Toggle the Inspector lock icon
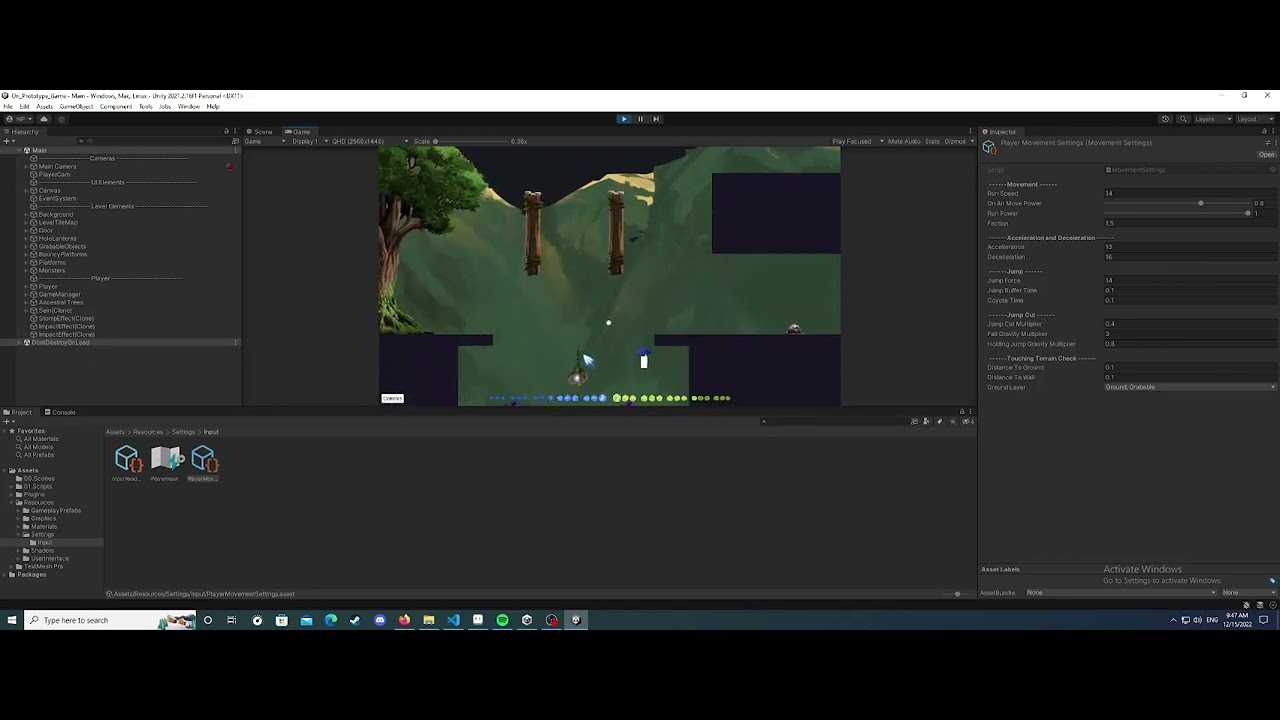Viewport: 1280px width, 720px height. point(1264,132)
